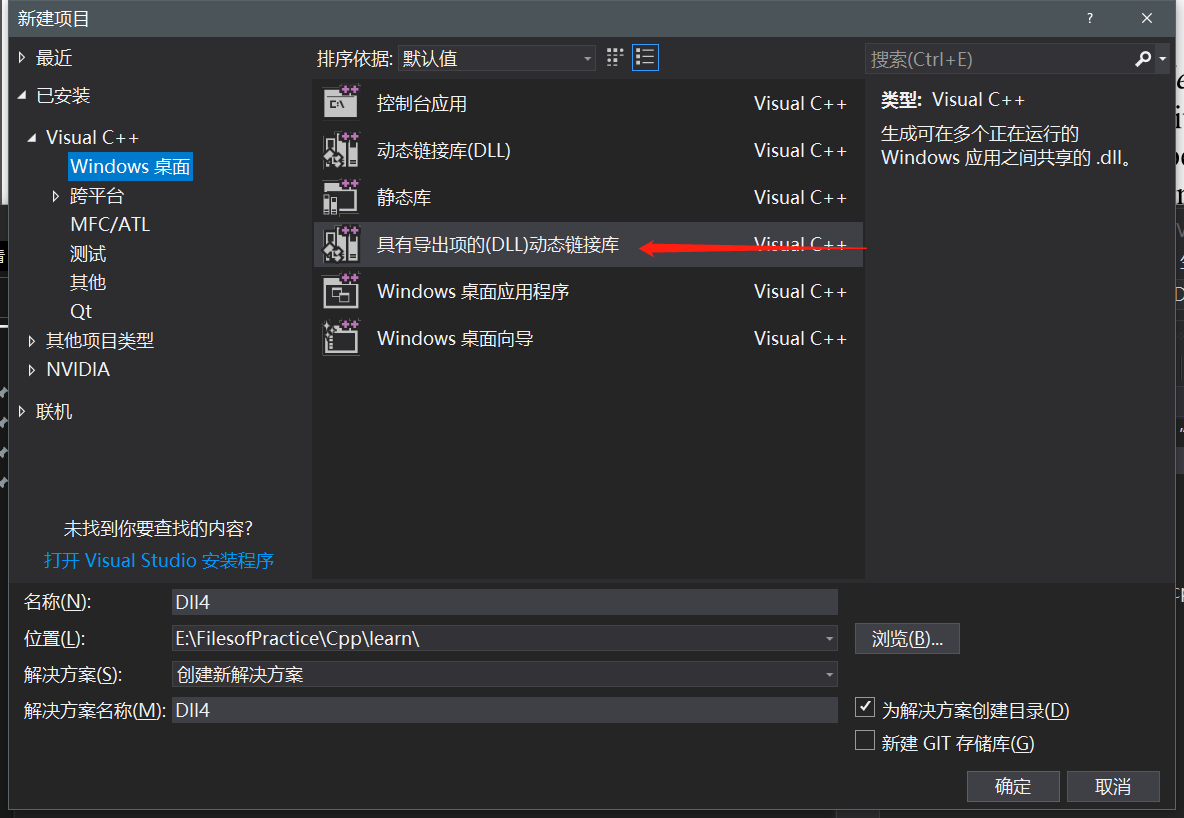Expand the 联机 tree node

click(22, 412)
